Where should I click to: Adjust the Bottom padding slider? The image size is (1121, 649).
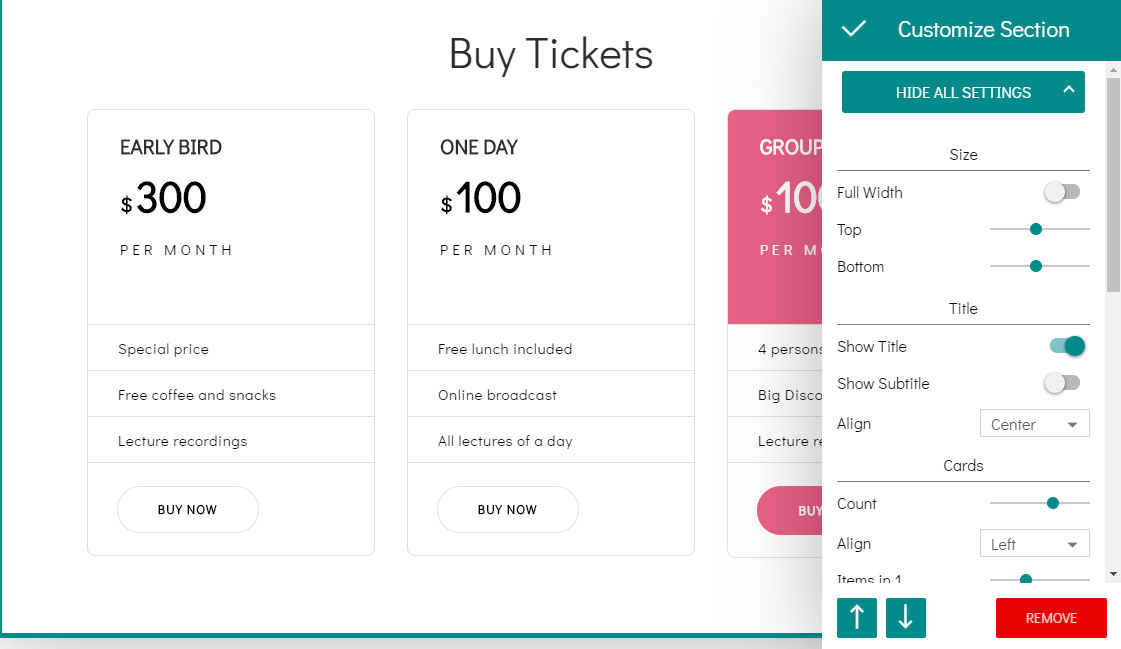[x=1036, y=266]
